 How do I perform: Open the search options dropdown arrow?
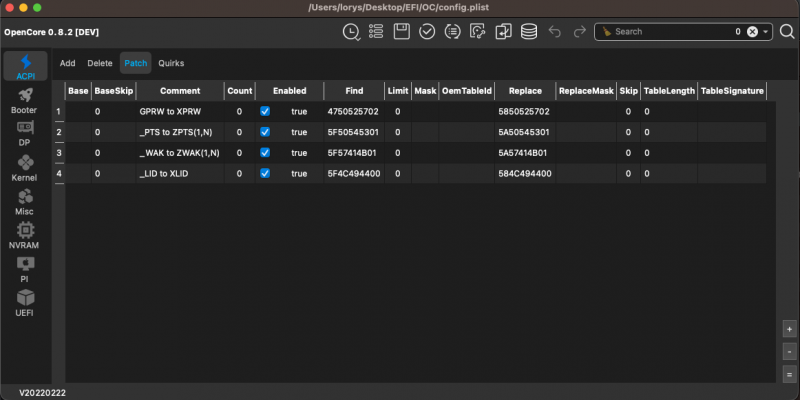(x=765, y=32)
